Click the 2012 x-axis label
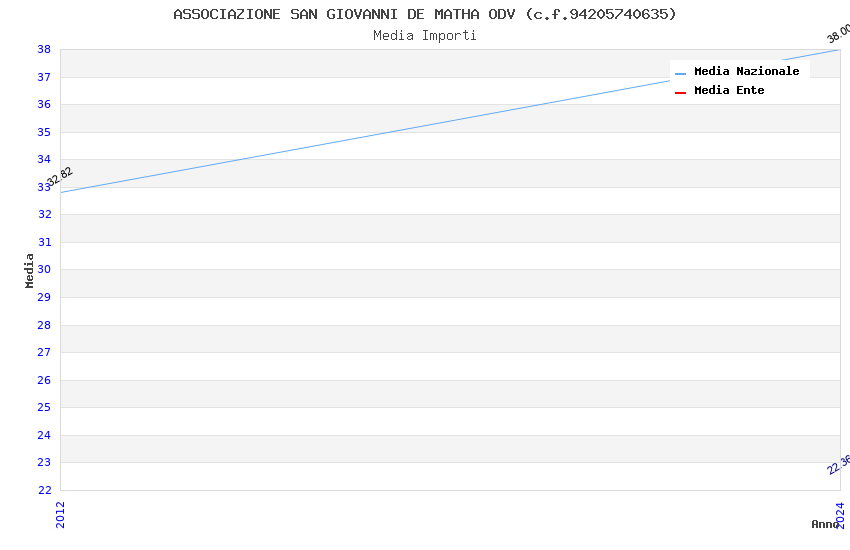 (60, 515)
